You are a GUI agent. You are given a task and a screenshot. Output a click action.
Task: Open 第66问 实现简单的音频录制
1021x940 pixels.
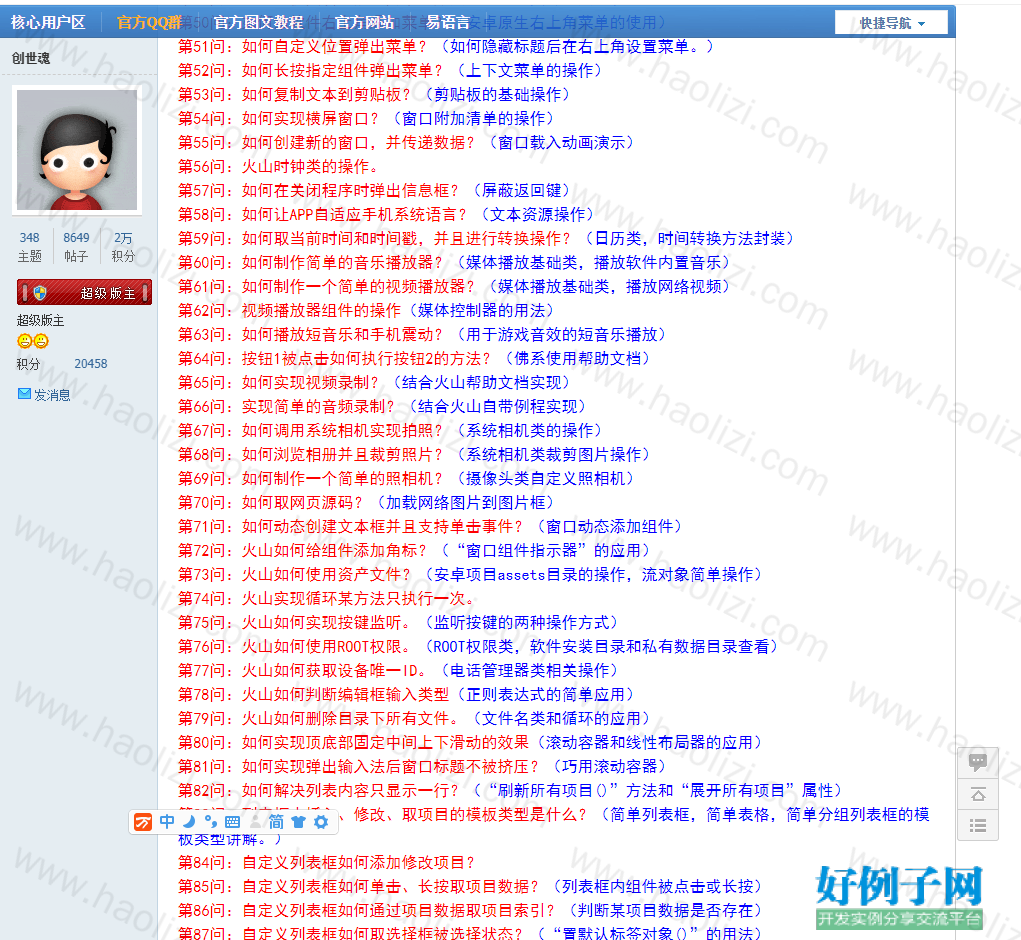[x=382, y=406]
